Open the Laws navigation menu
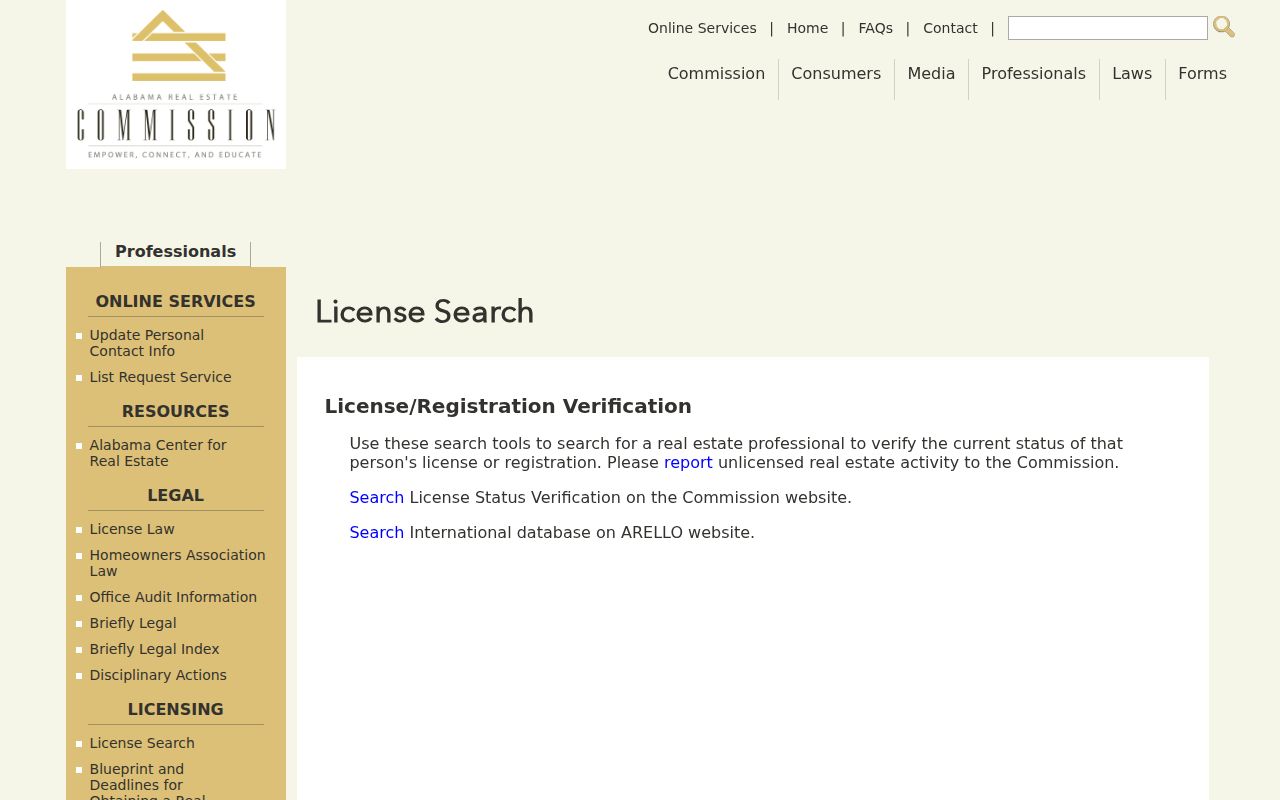 coord(1132,74)
